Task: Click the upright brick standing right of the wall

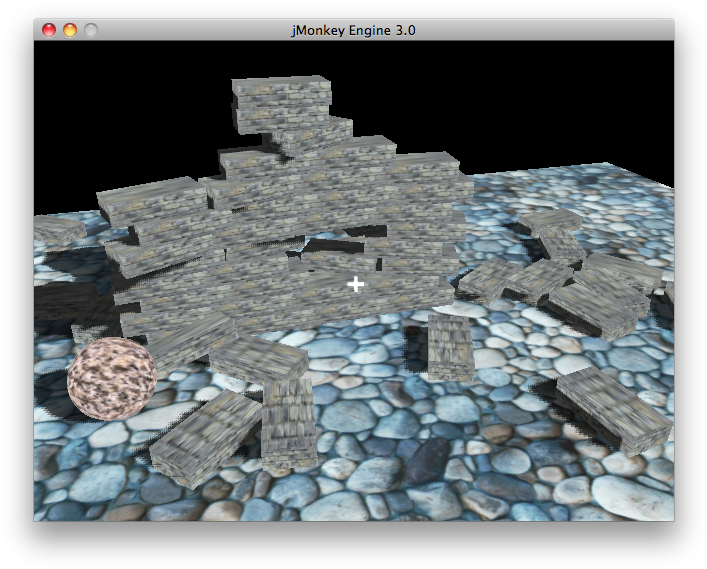Action: (450, 346)
